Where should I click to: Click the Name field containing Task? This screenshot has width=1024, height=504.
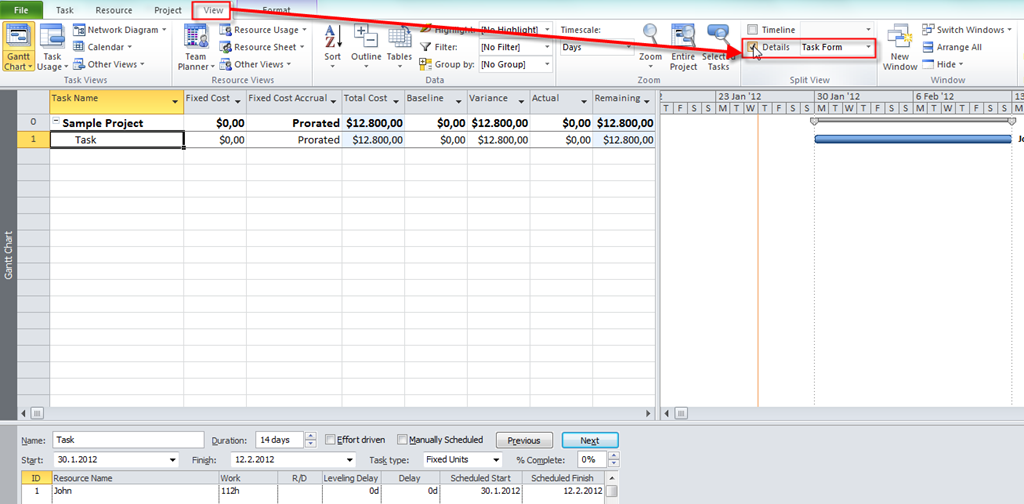(x=127, y=440)
